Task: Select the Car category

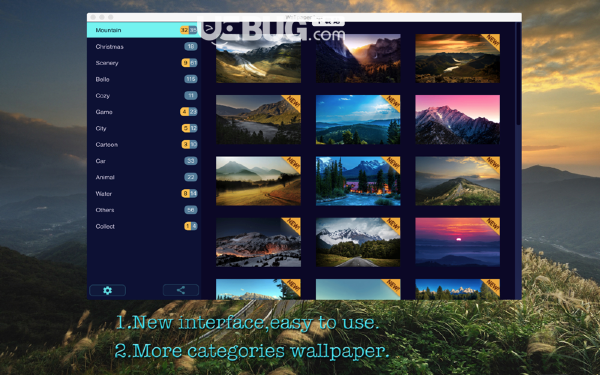Action: click(144, 161)
